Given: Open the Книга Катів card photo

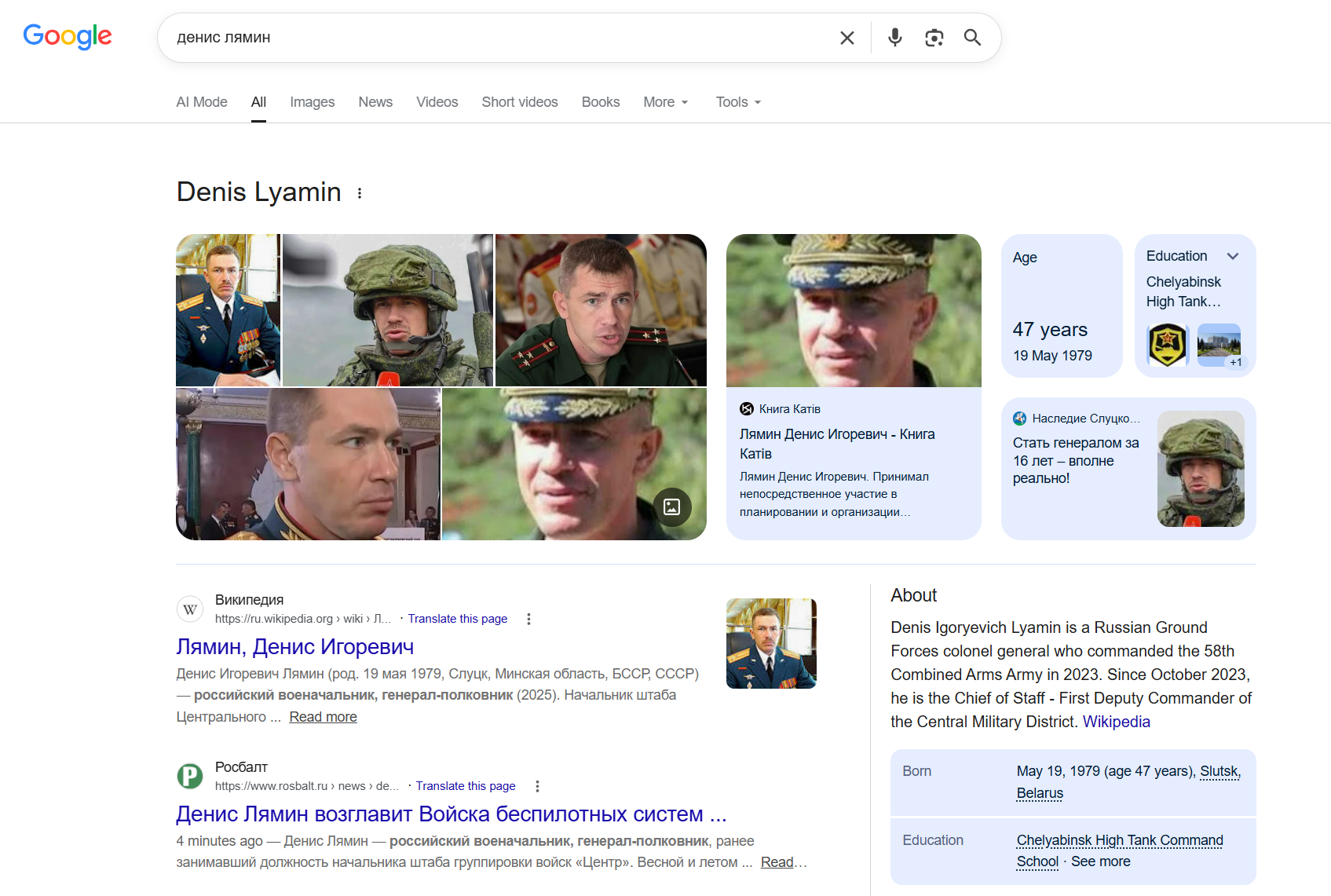Looking at the screenshot, I should (854, 310).
